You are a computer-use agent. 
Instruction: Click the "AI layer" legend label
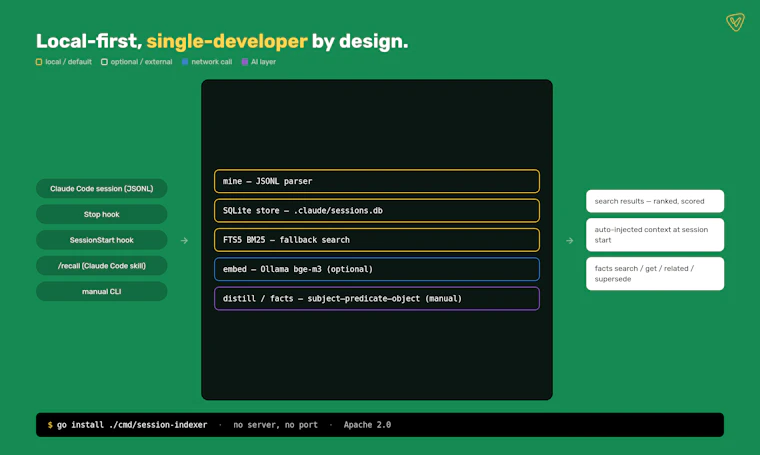263,62
